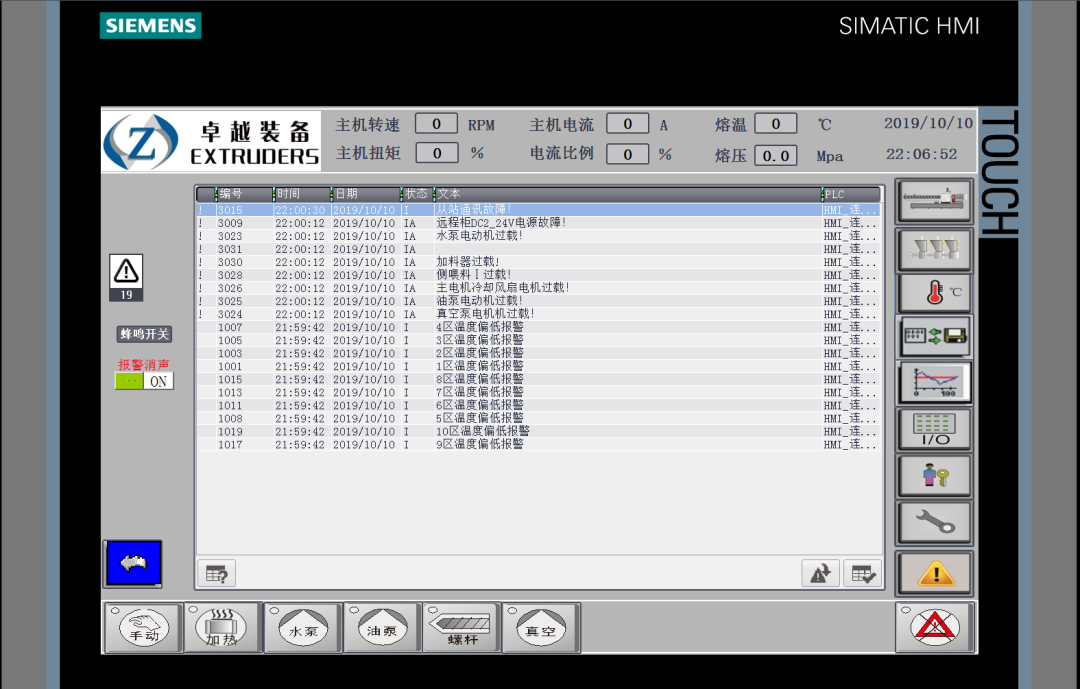
Task: Click the 蜂鸣开关 buzzer button
Action: 144,334
